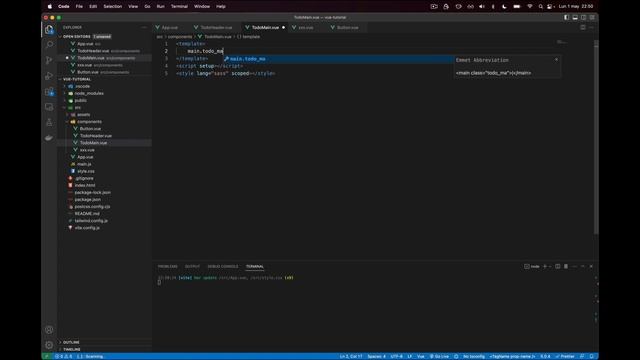Split the terminal panel
The height and width of the screenshot is (360, 640).
point(558,267)
